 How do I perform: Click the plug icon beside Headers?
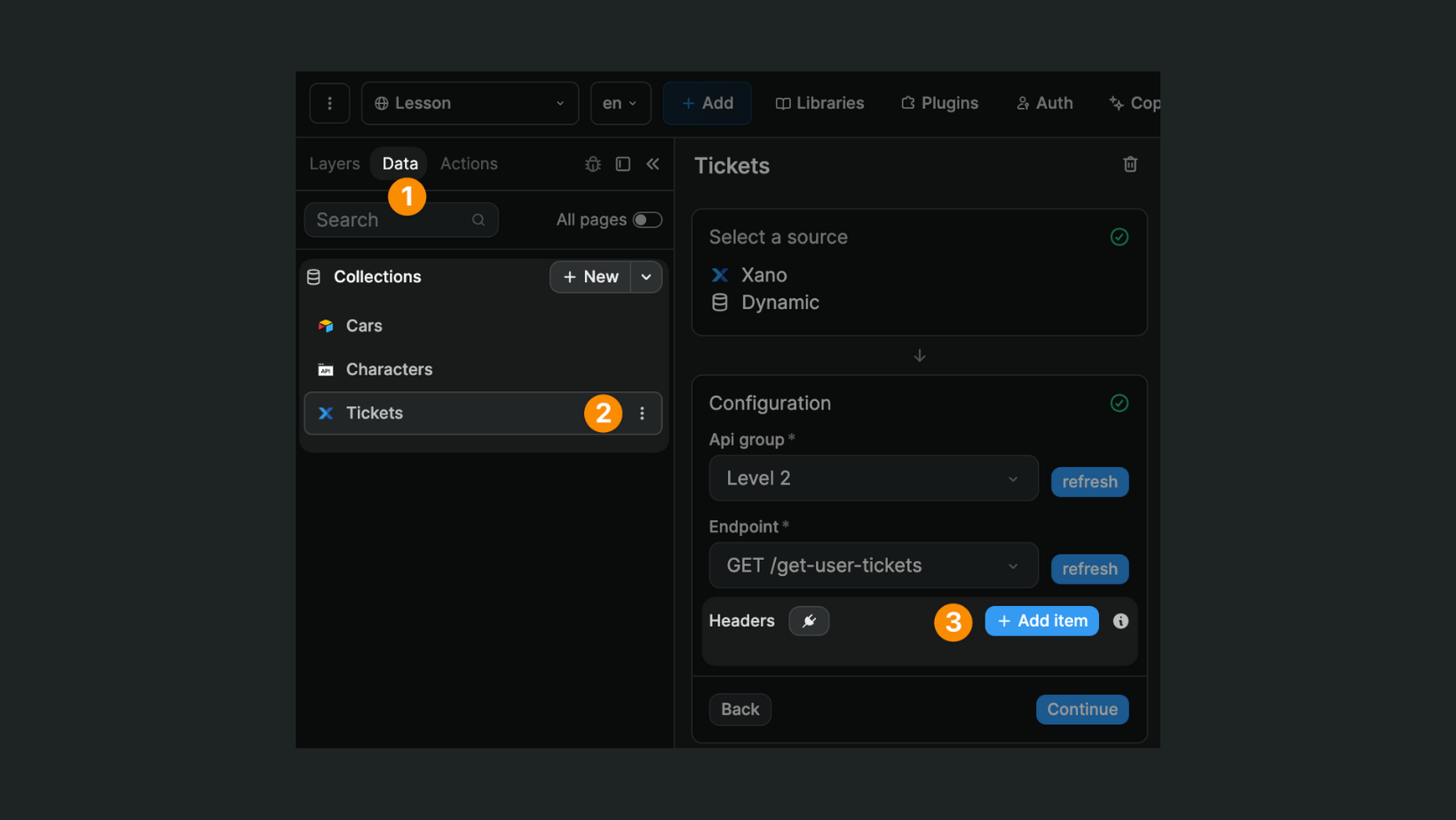(809, 620)
